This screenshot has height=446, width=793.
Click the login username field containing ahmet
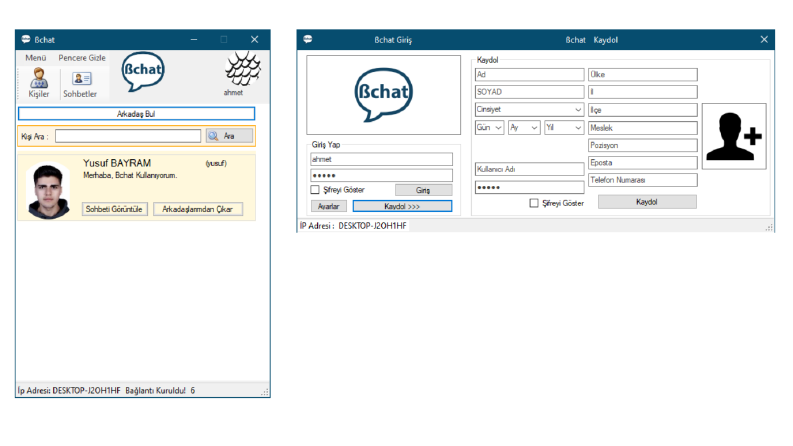coord(381,159)
